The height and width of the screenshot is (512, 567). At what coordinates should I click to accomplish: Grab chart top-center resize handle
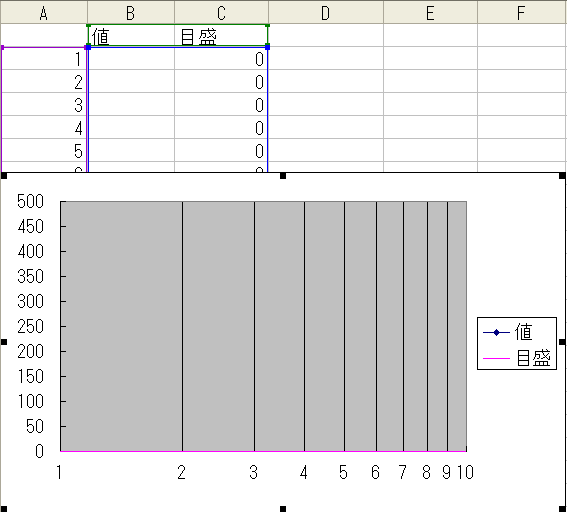point(283,176)
